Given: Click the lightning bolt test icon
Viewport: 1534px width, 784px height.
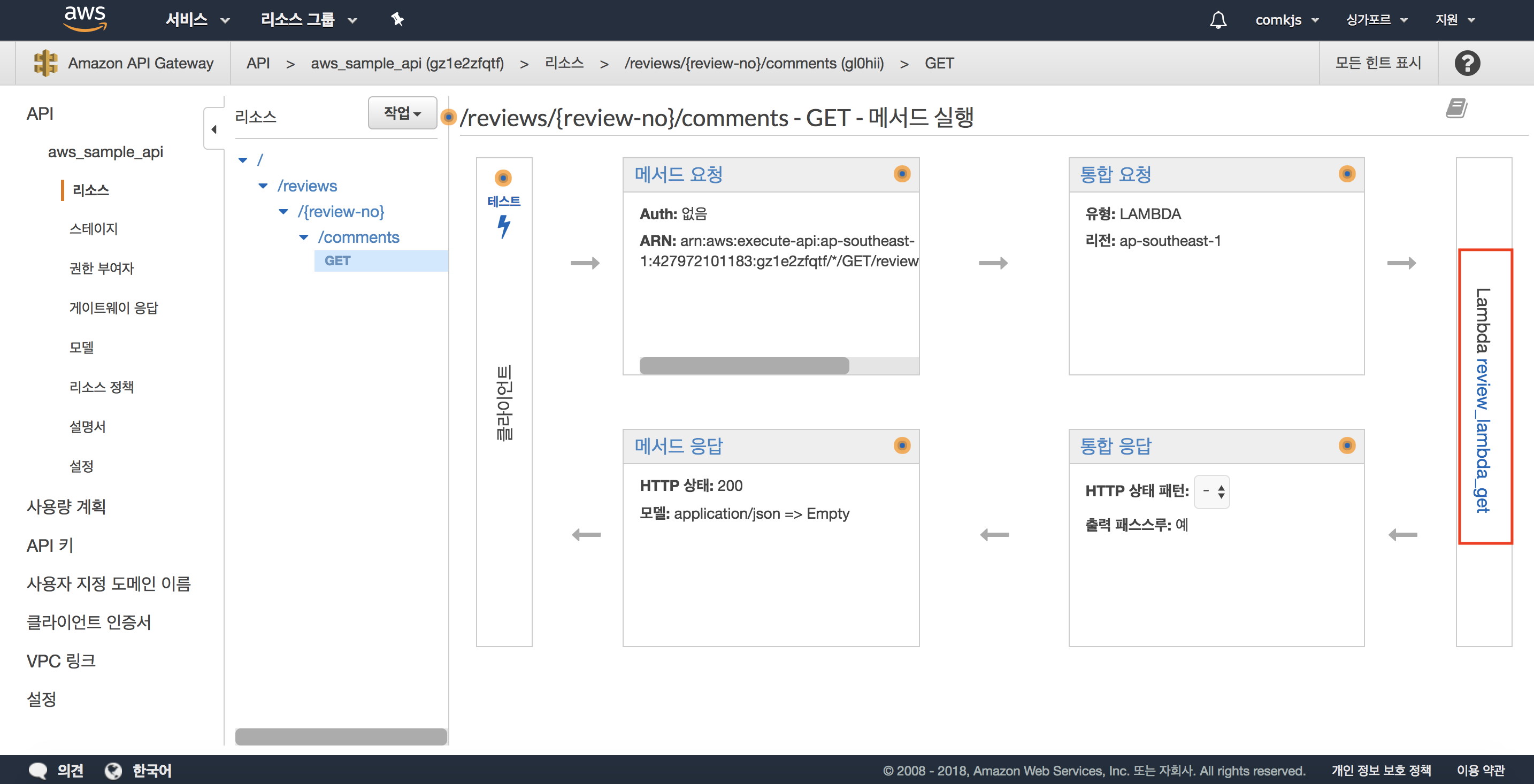Looking at the screenshot, I should point(504,226).
